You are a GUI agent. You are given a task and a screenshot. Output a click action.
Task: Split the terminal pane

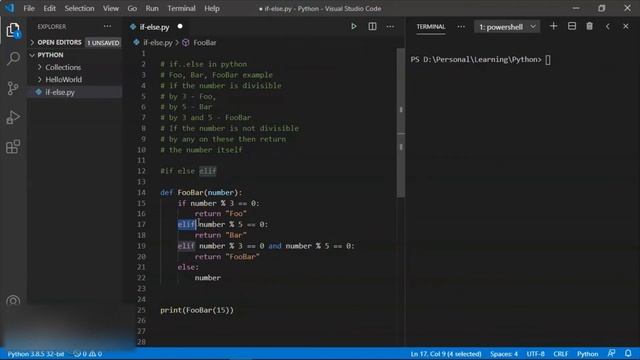coord(572,27)
